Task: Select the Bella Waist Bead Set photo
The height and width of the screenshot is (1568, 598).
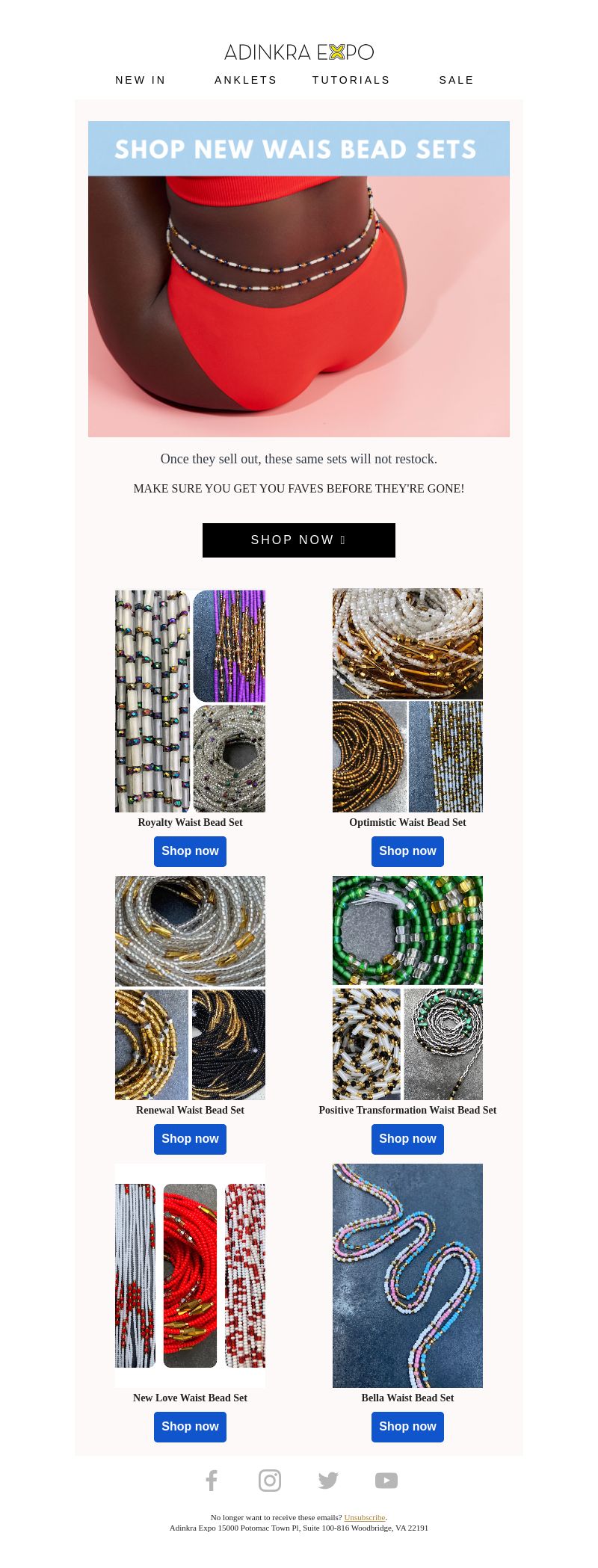Action: click(x=407, y=1276)
